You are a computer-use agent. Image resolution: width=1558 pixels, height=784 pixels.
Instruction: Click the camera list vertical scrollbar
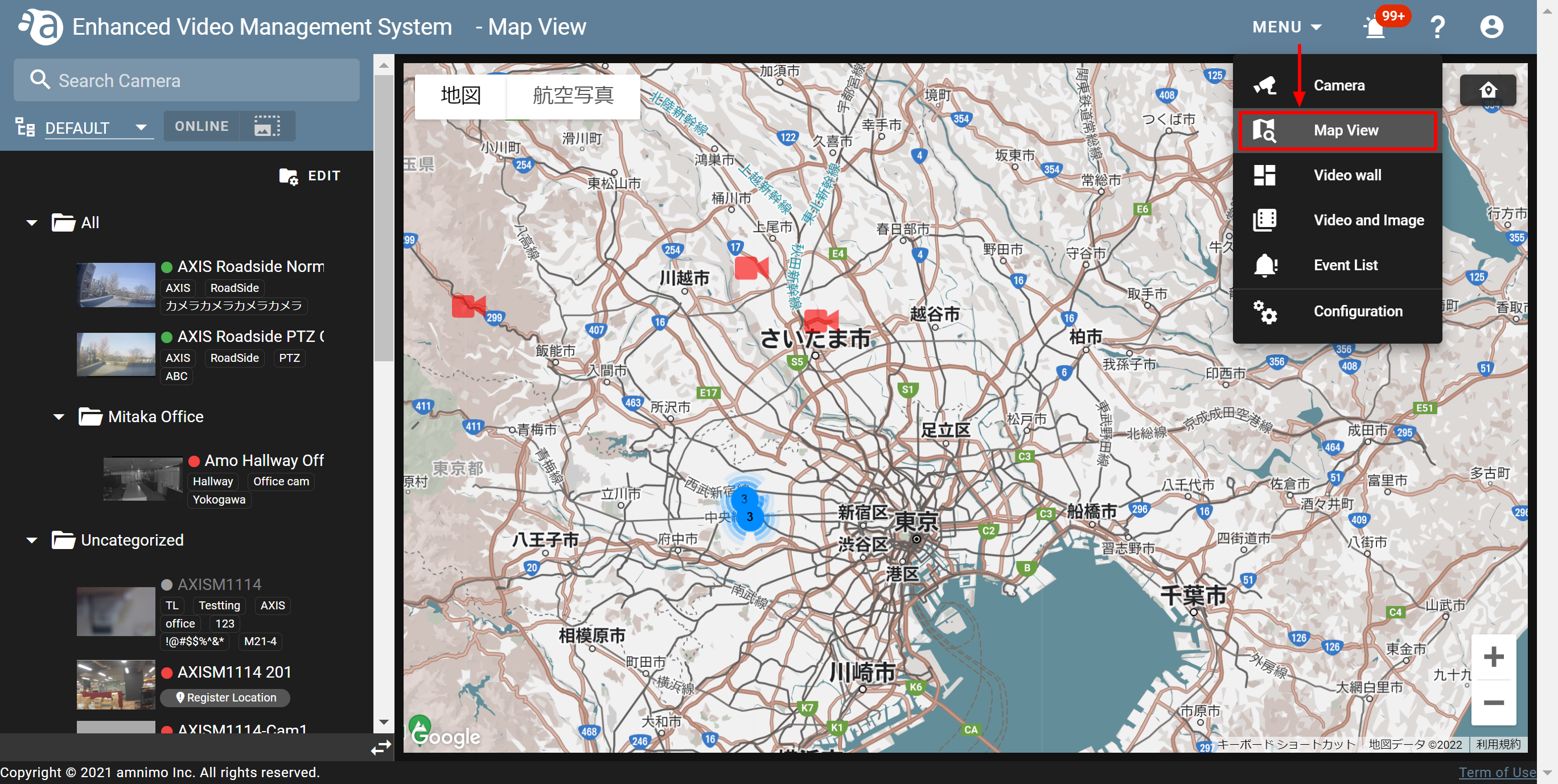click(384, 217)
